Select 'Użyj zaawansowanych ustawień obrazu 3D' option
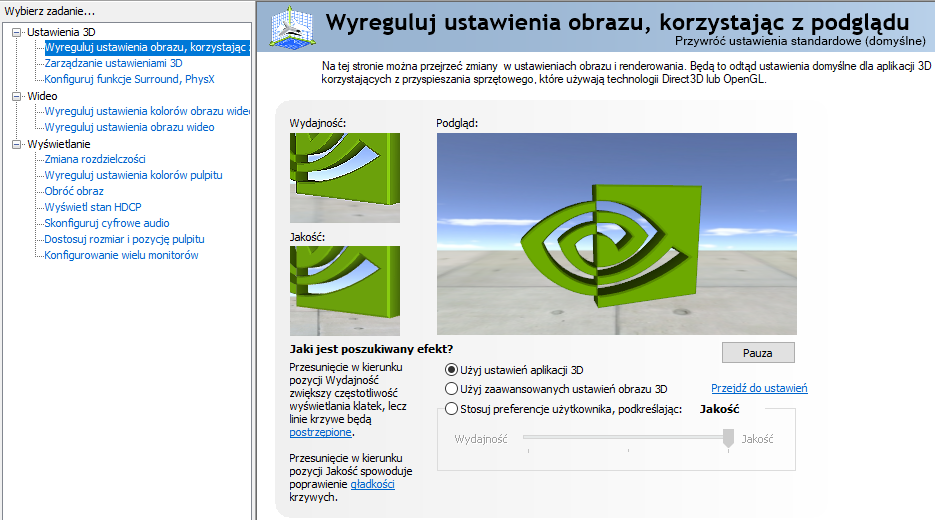935x520 pixels. (x=451, y=389)
